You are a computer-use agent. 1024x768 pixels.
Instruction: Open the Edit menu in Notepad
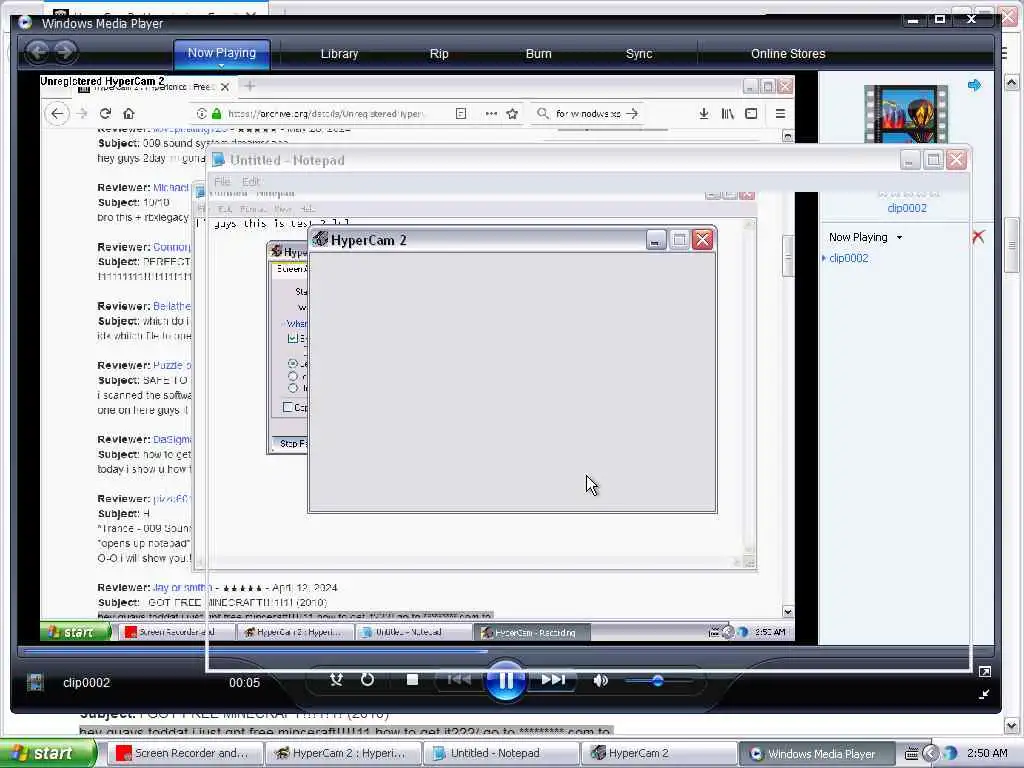[251, 182]
